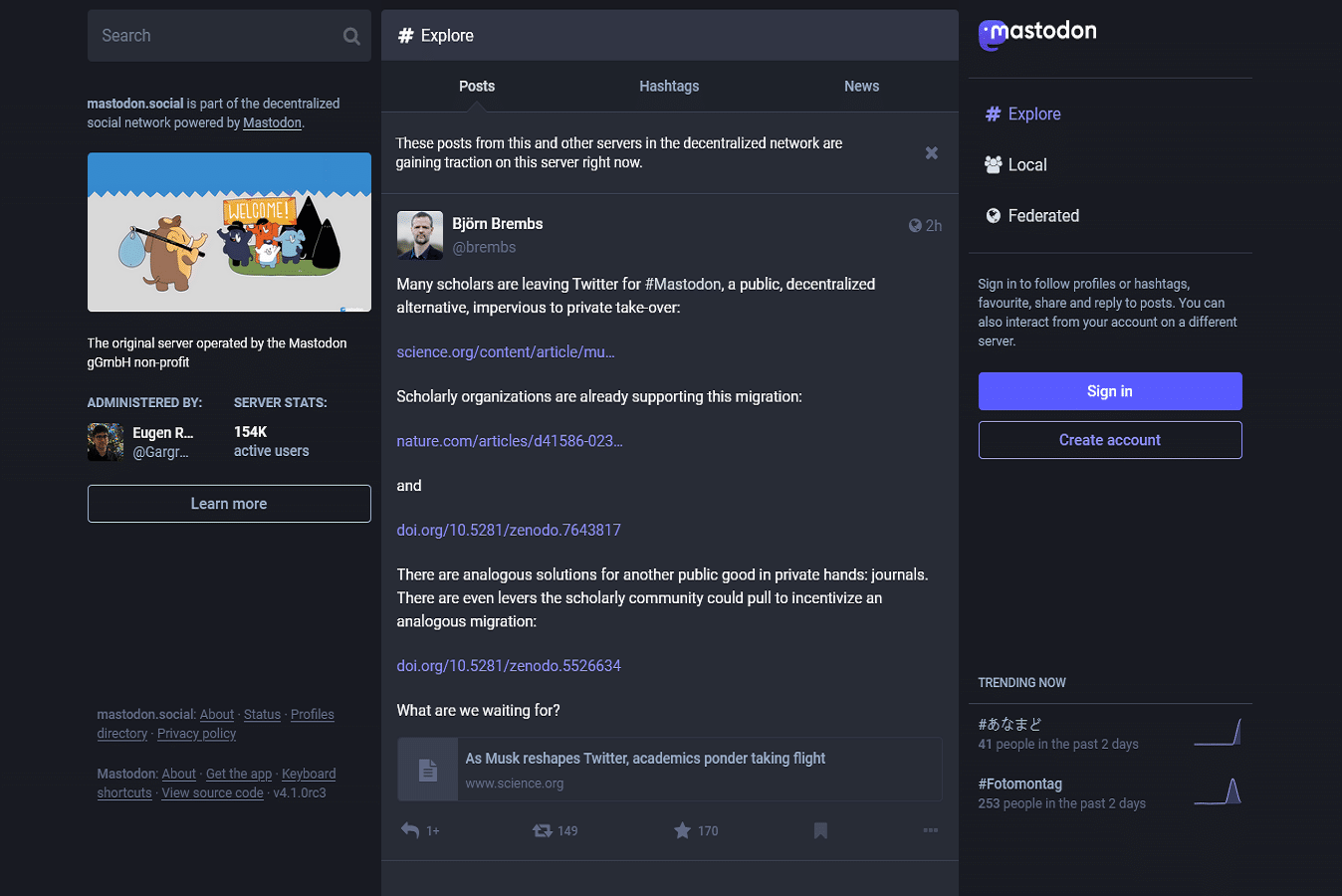
Task: Click the Explore column hashtag header
Action: 669,36
